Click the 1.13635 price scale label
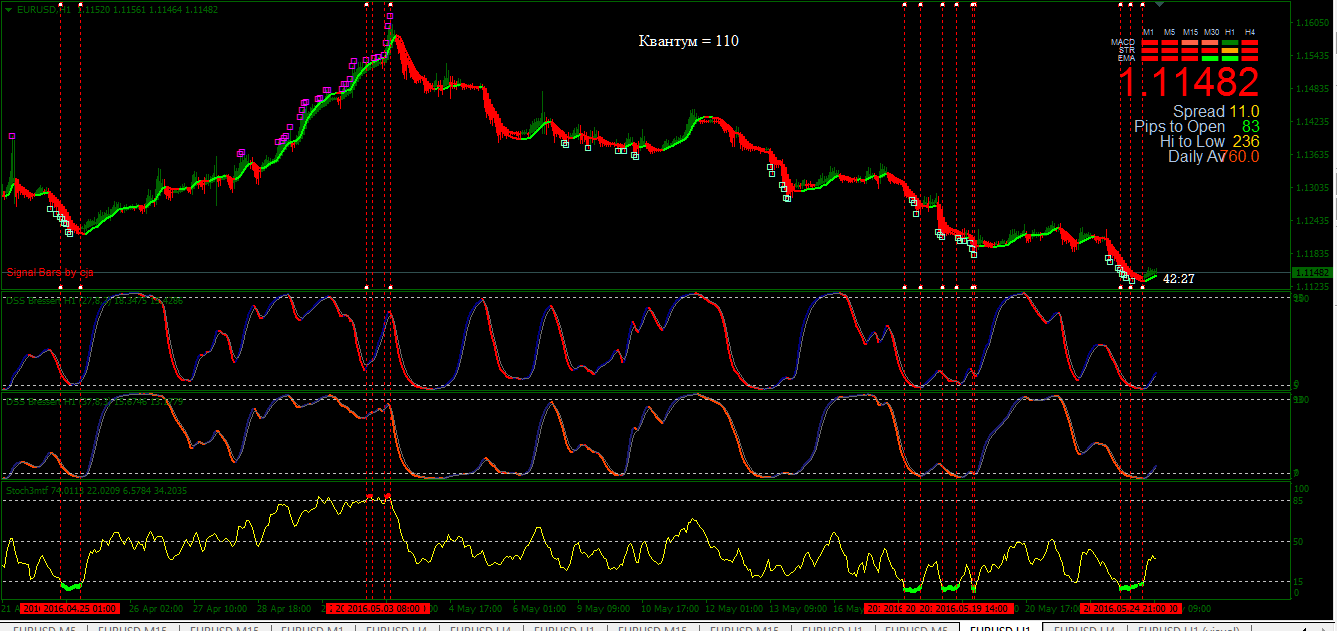Image resolution: width=1337 pixels, height=631 pixels. pyautogui.click(x=1313, y=155)
